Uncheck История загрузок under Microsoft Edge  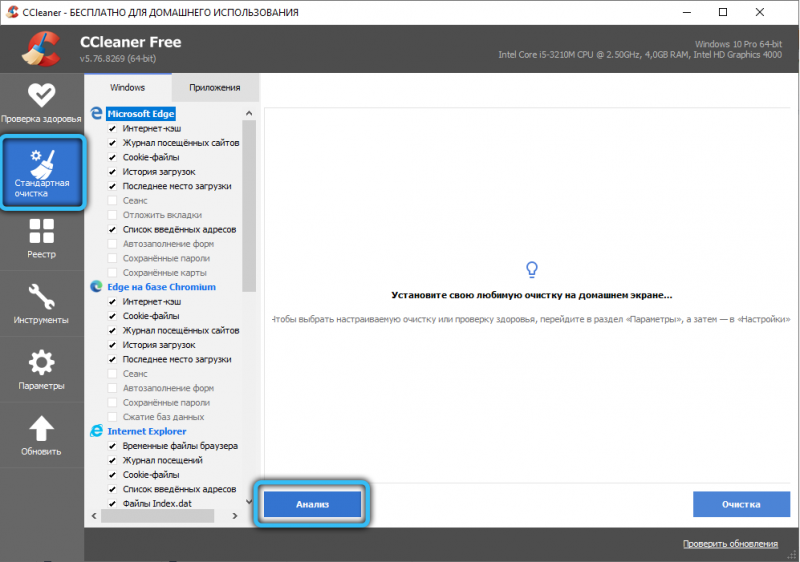tap(112, 172)
